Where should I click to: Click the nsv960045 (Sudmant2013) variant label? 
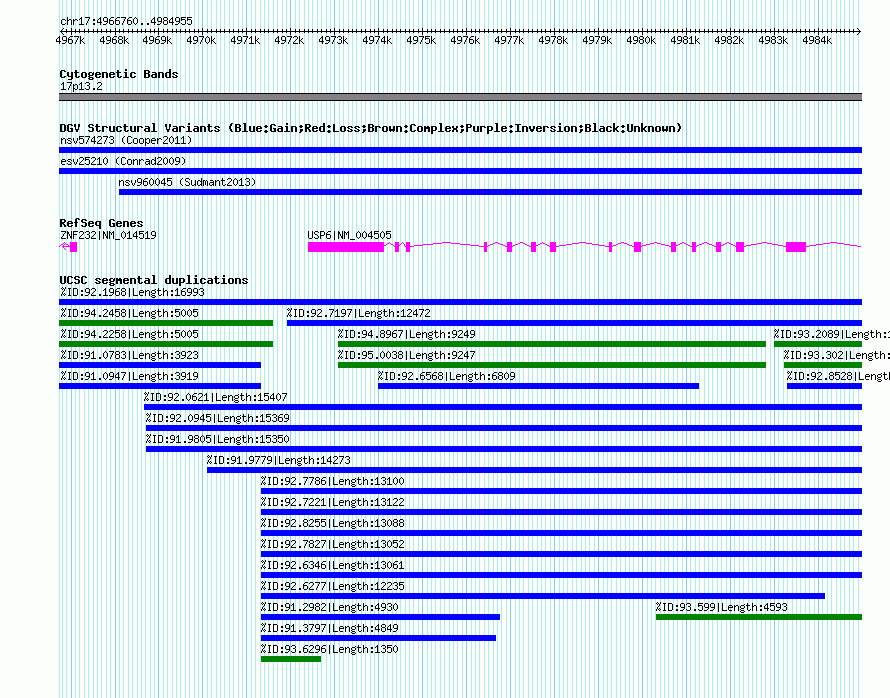point(187,182)
